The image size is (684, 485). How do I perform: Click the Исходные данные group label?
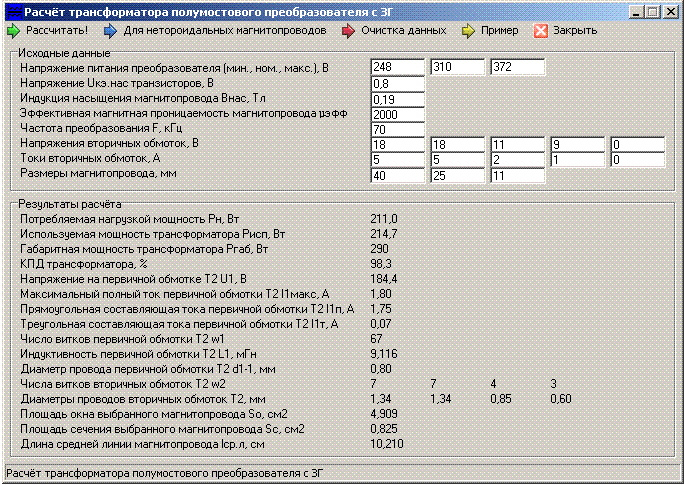click(x=64, y=53)
